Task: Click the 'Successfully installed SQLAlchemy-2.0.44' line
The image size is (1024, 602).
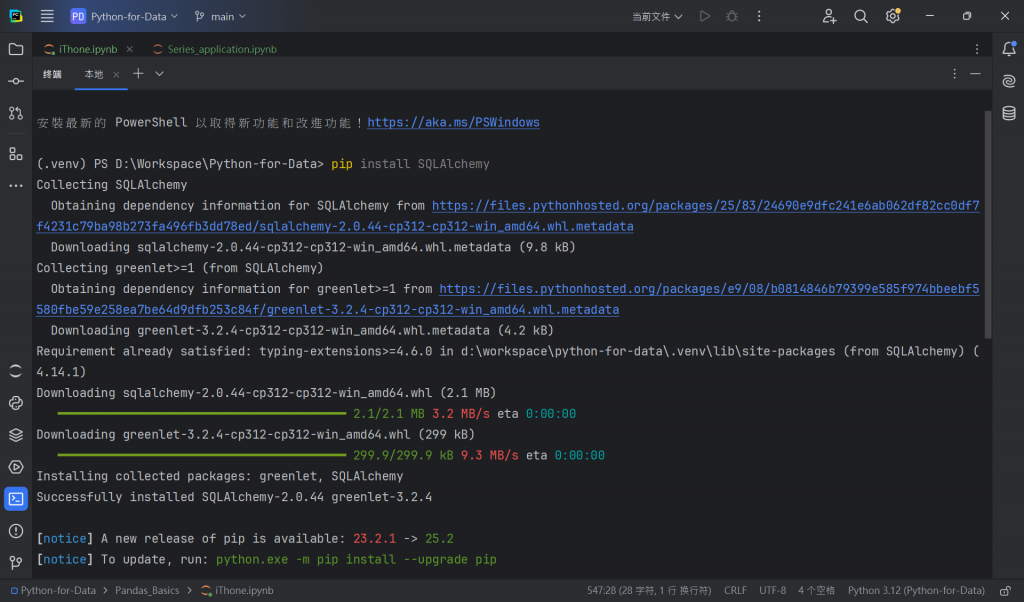Action: click(x=234, y=497)
